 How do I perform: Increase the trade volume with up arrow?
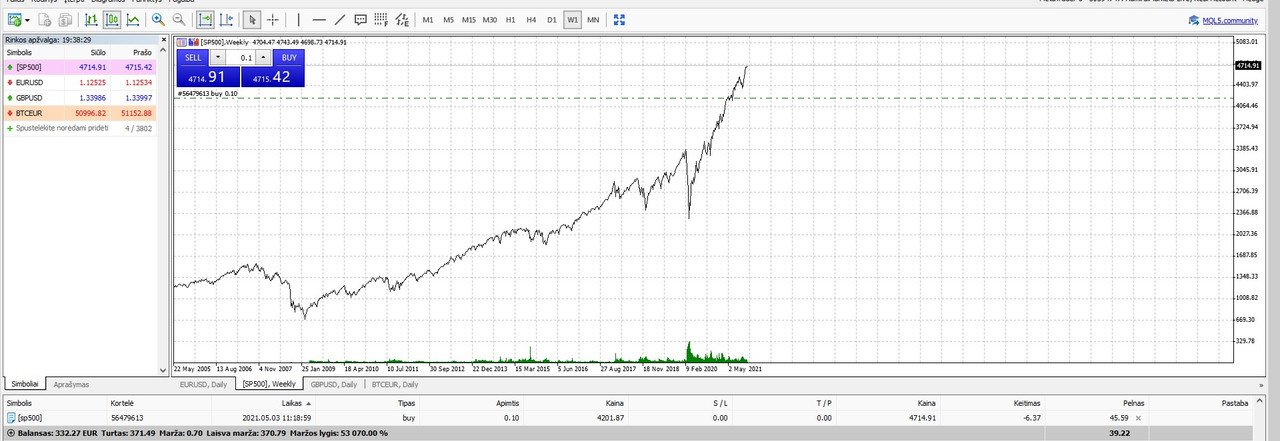pyautogui.click(x=263, y=57)
